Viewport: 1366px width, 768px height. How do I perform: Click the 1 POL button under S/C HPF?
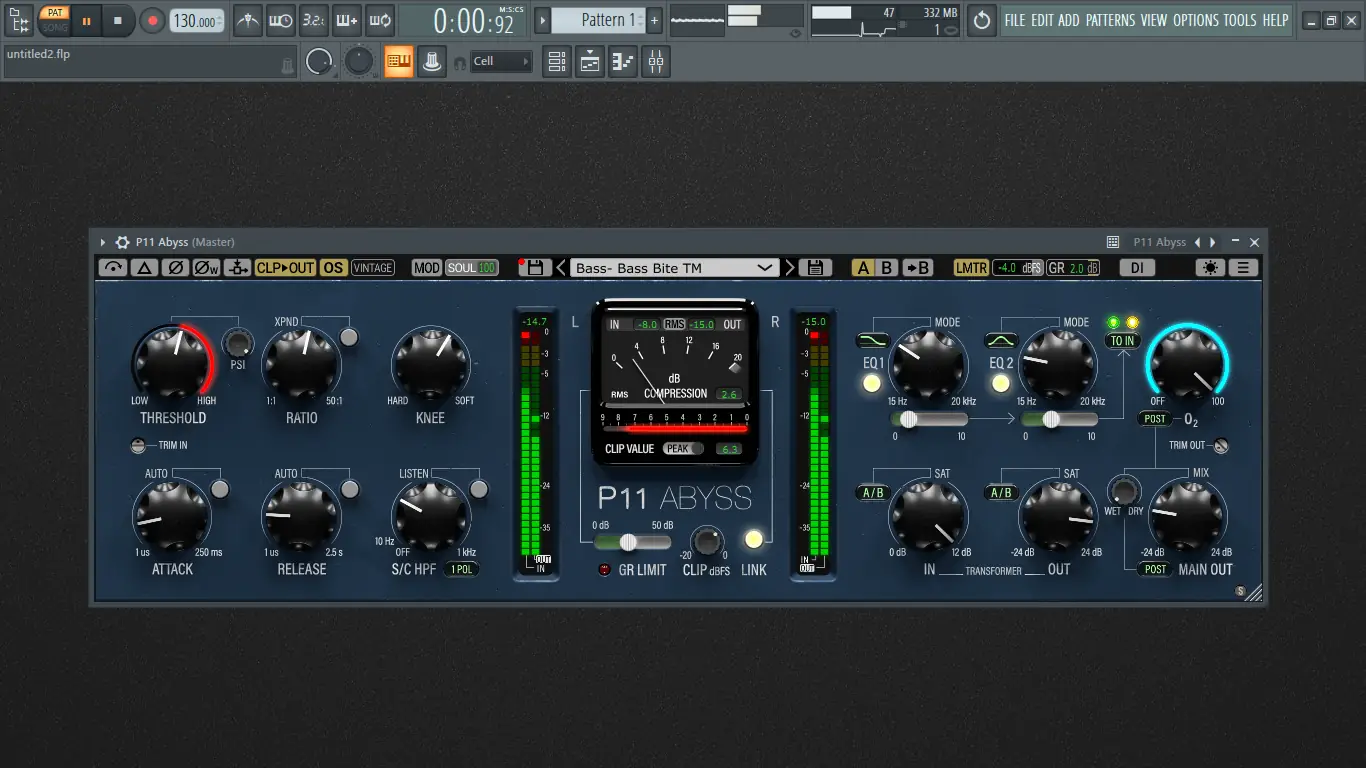461,569
